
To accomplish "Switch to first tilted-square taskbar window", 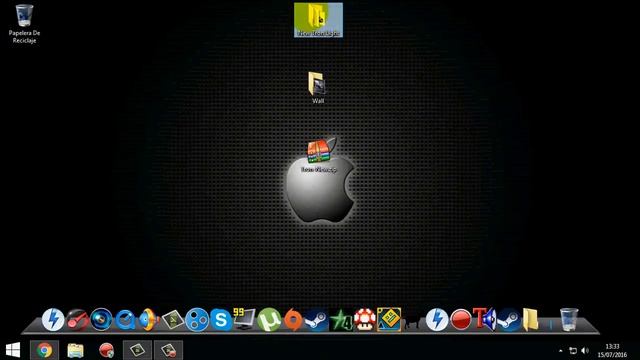I will (138, 350).
